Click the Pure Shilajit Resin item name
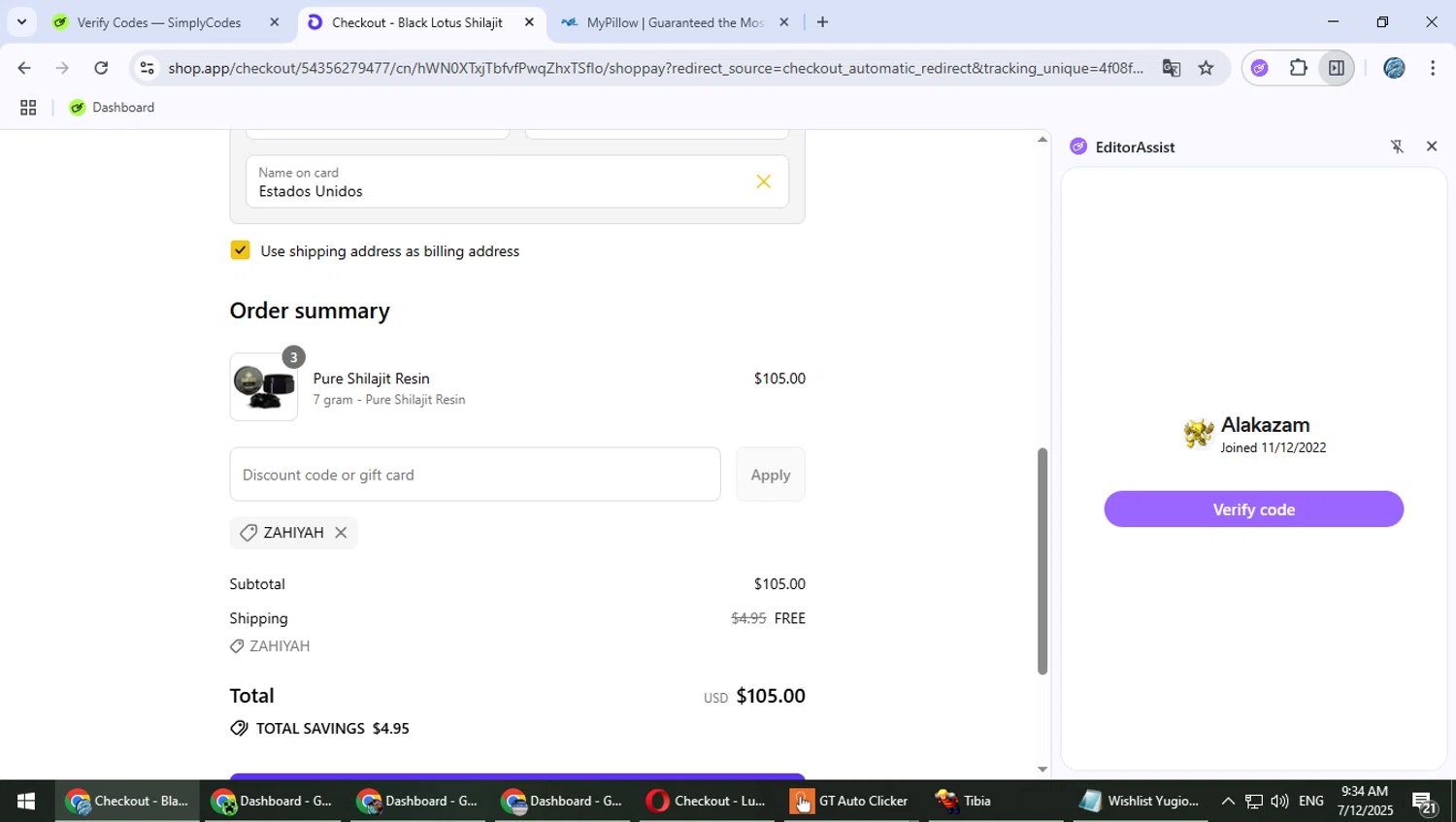The height and width of the screenshot is (822, 1456). [x=371, y=378]
